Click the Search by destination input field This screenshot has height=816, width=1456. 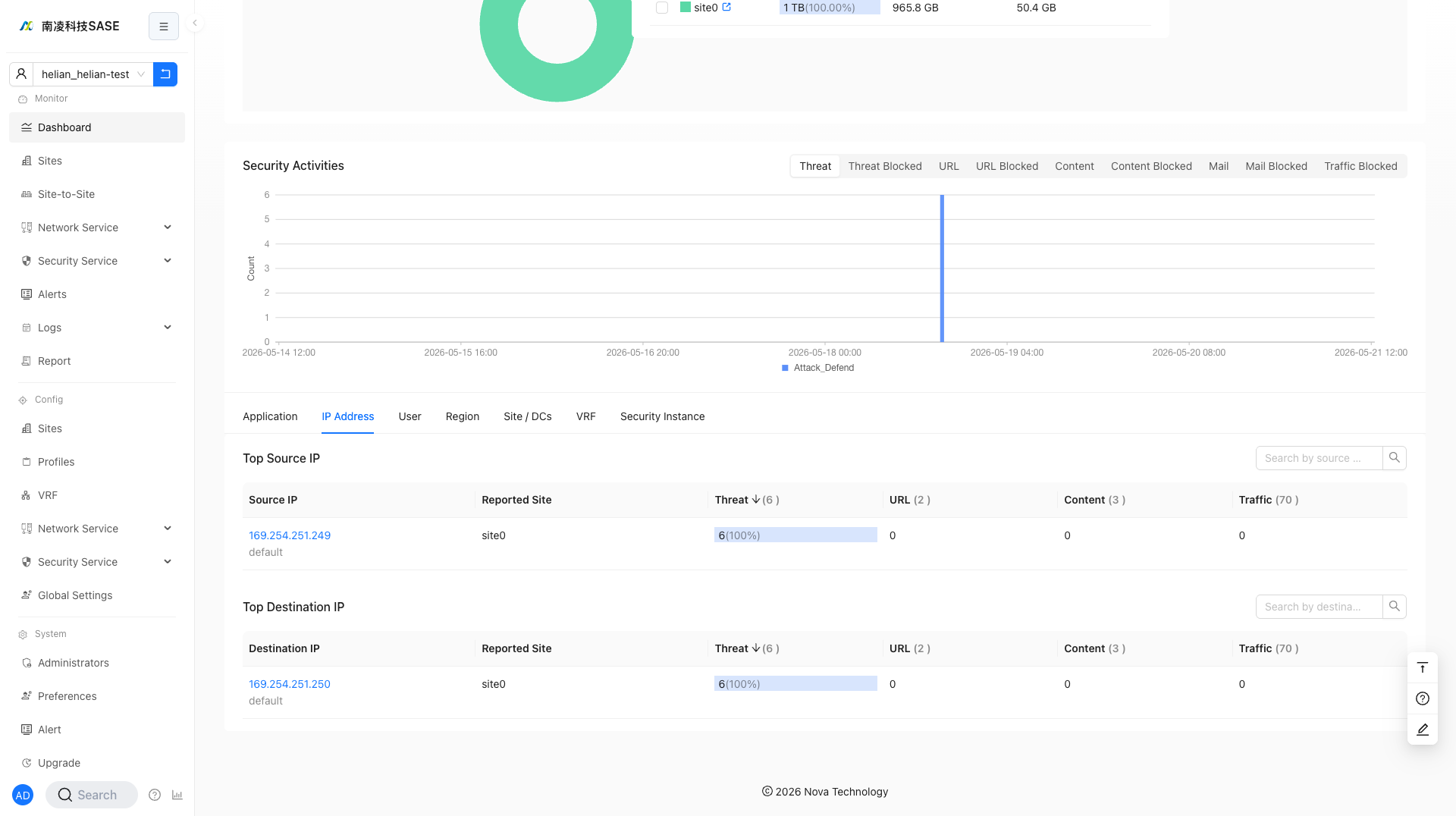1319,607
